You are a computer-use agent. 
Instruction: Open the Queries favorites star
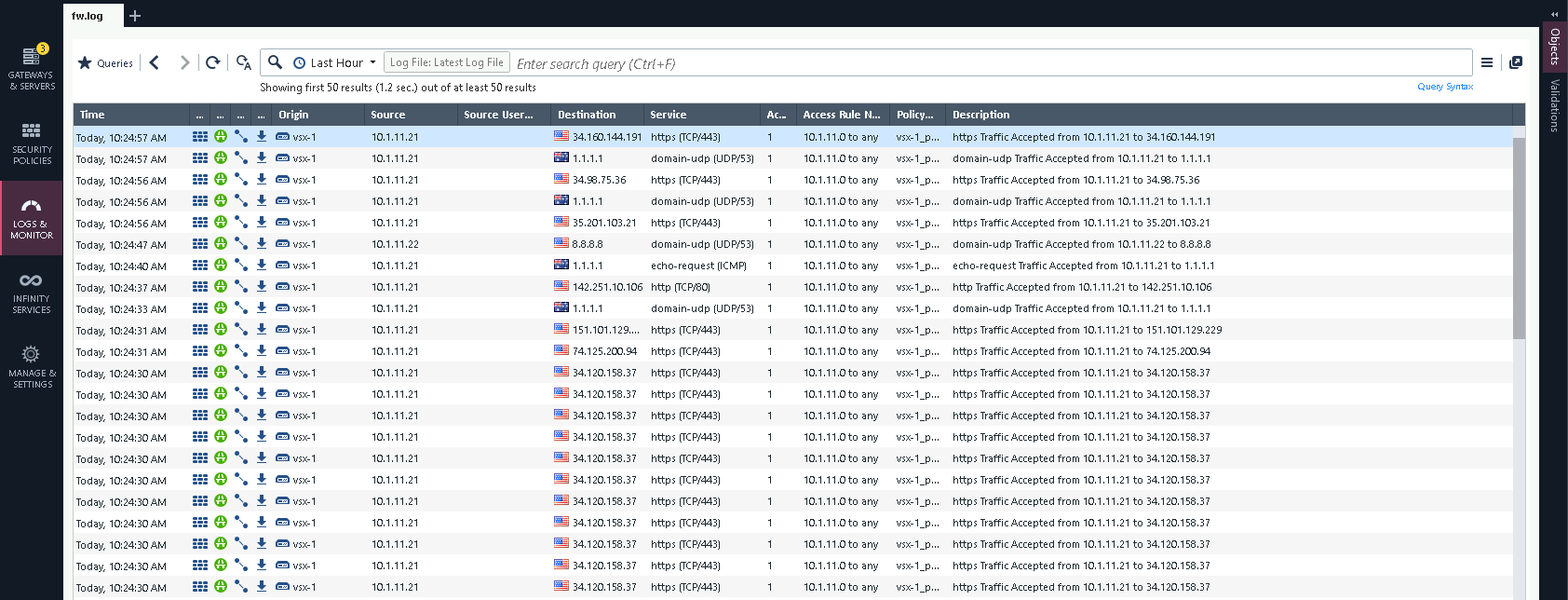pyautogui.click(x=105, y=62)
